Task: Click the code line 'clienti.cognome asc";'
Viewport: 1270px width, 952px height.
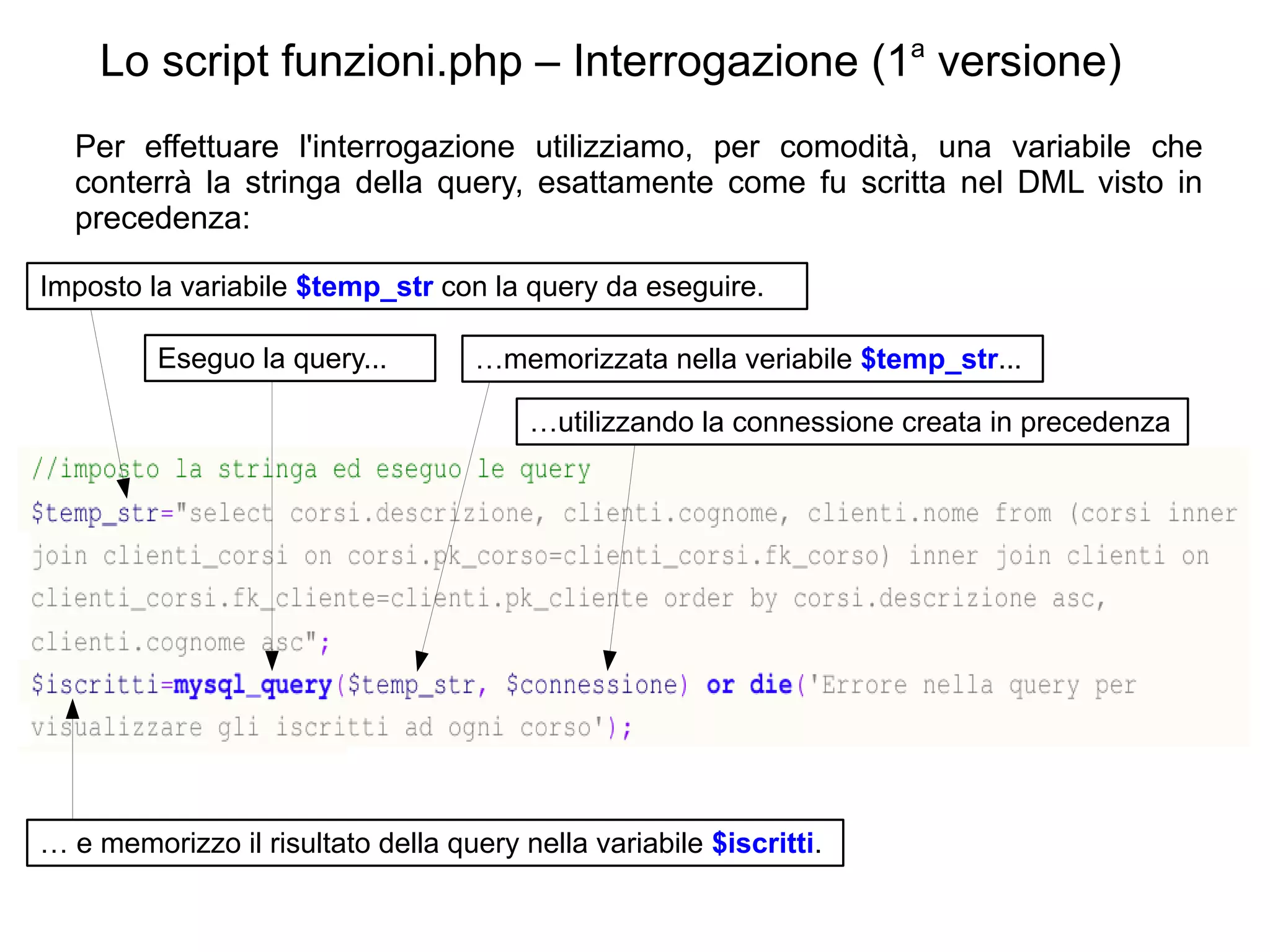Action: pos(180,643)
